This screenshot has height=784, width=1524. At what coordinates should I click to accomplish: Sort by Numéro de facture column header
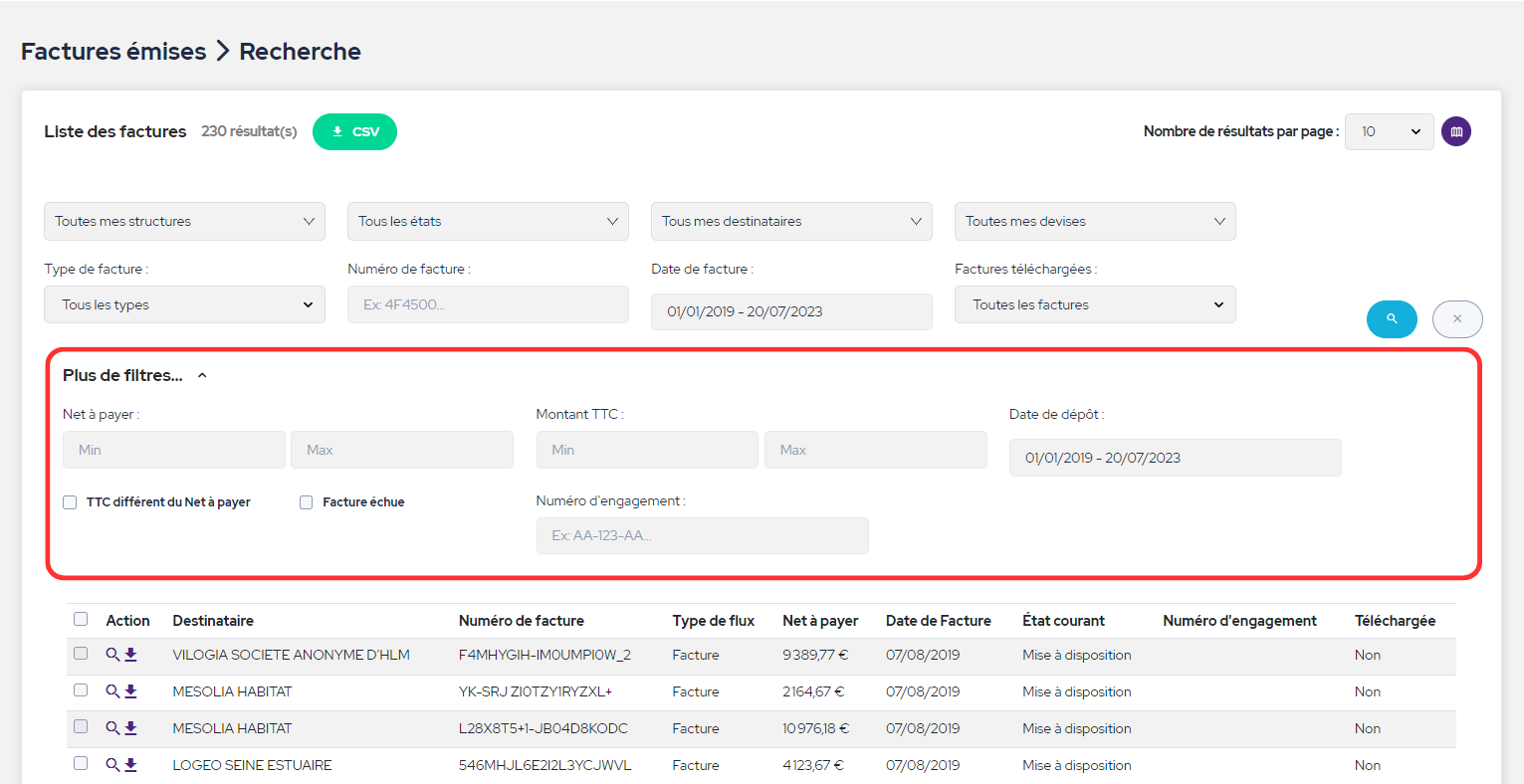[x=522, y=621]
